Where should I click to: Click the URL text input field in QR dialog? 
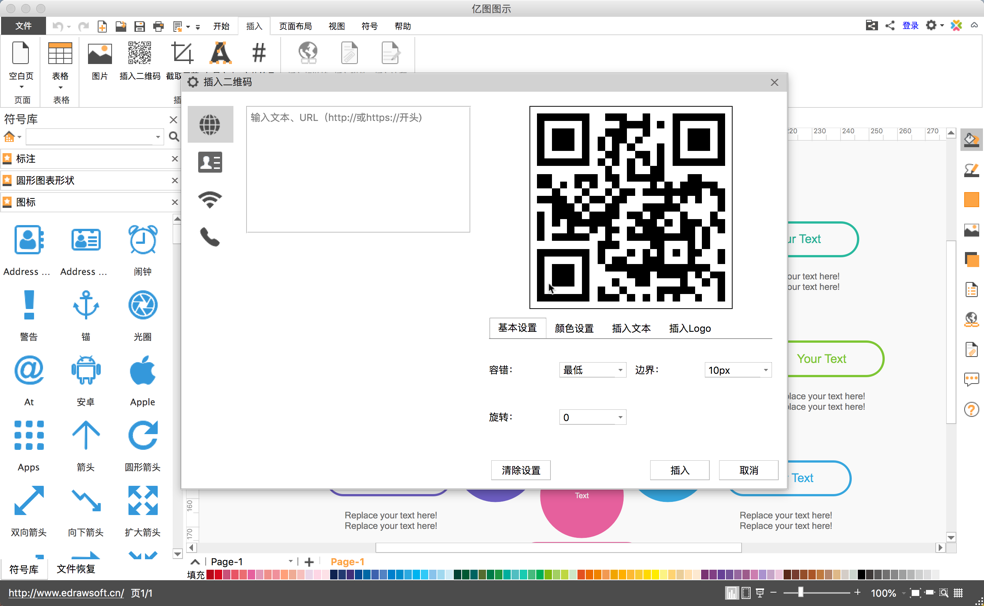tap(358, 168)
